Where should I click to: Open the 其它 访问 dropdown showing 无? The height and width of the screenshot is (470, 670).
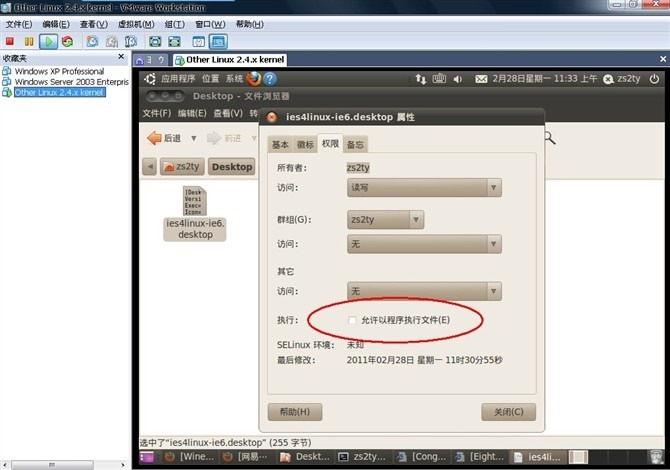pyautogui.click(x=424, y=291)
